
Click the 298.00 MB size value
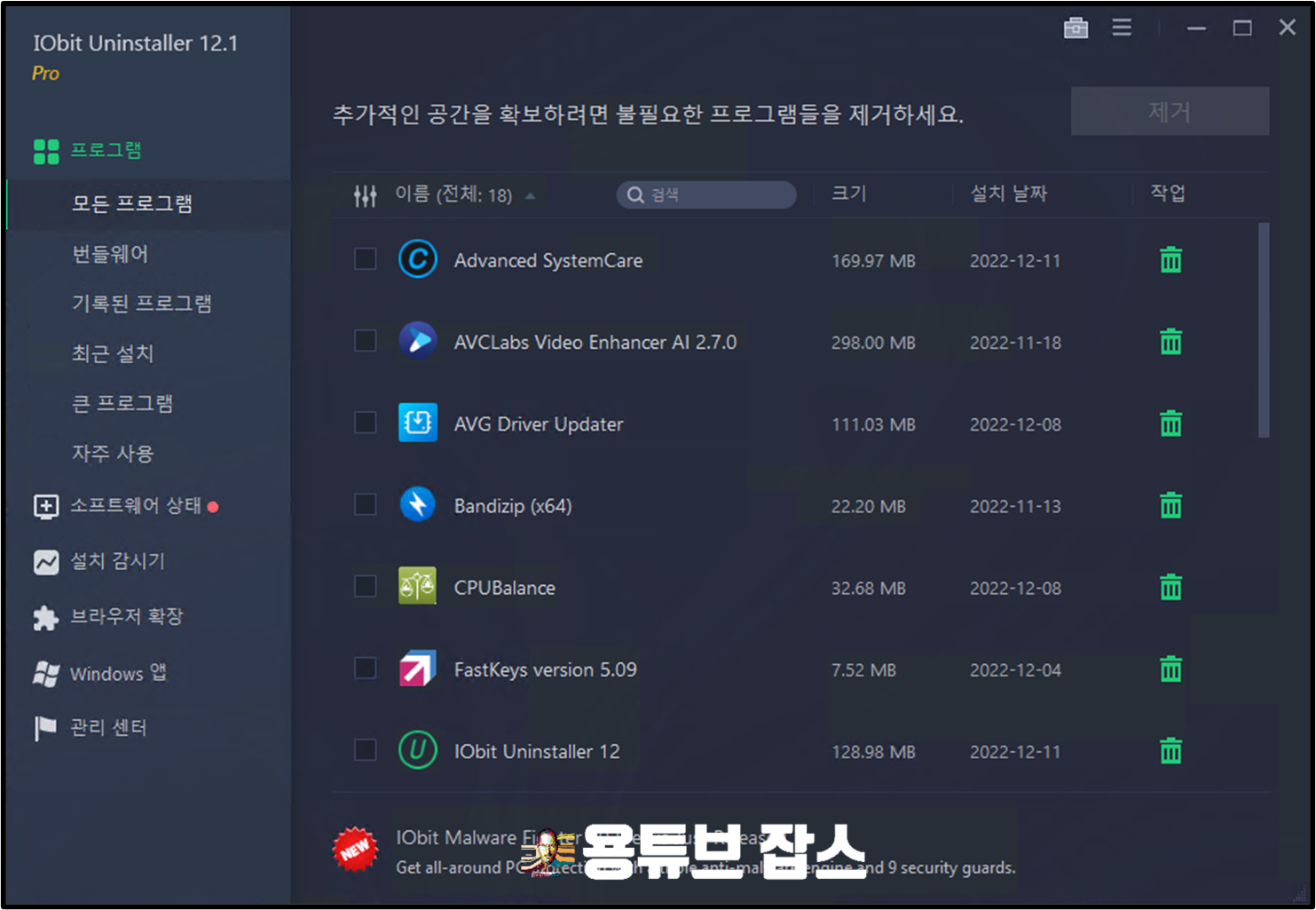click(x=873, y=343)
